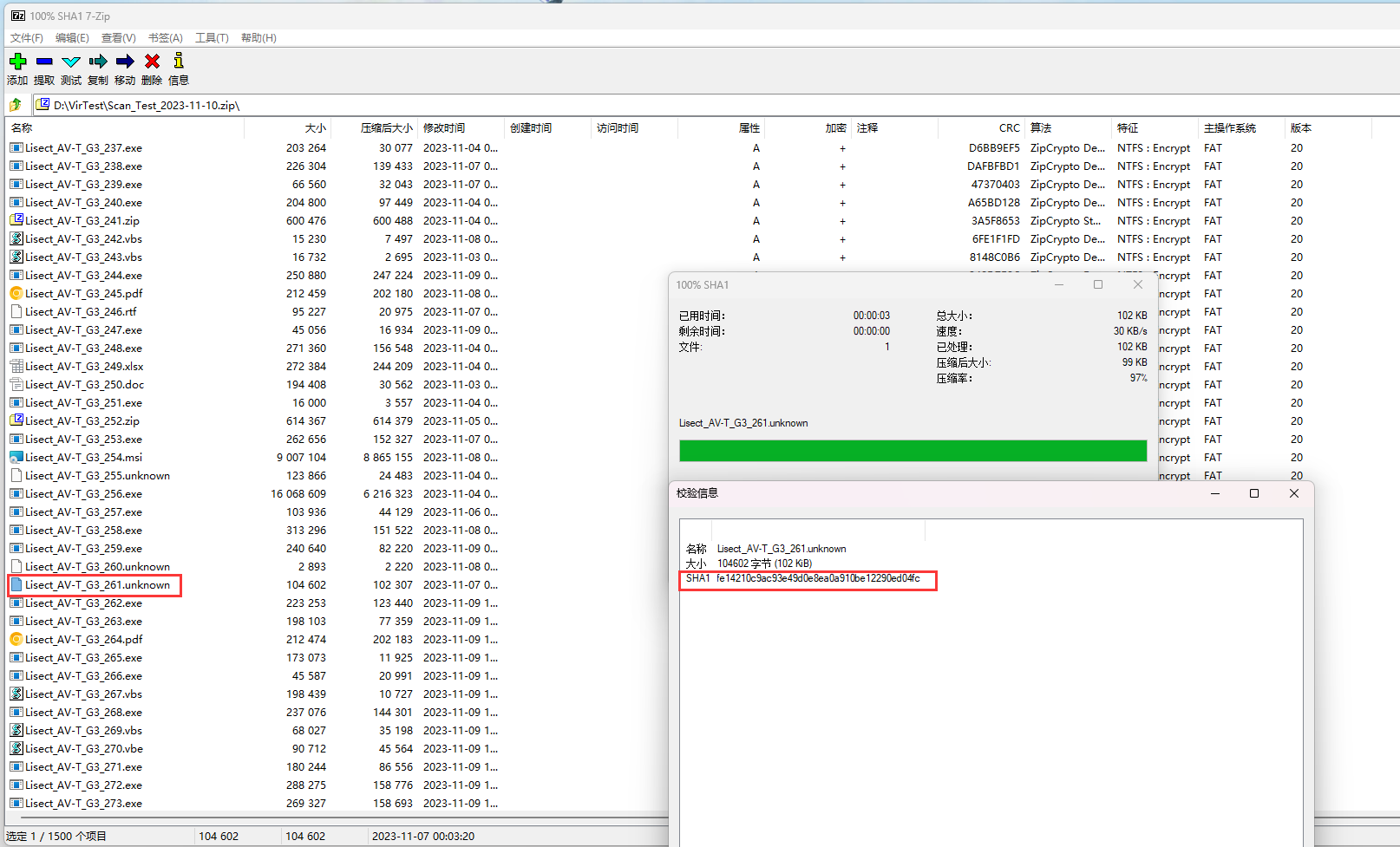Sort by the 主操作系统 column header
This screenshot has width=1400, height=847.
[1241, 127]
